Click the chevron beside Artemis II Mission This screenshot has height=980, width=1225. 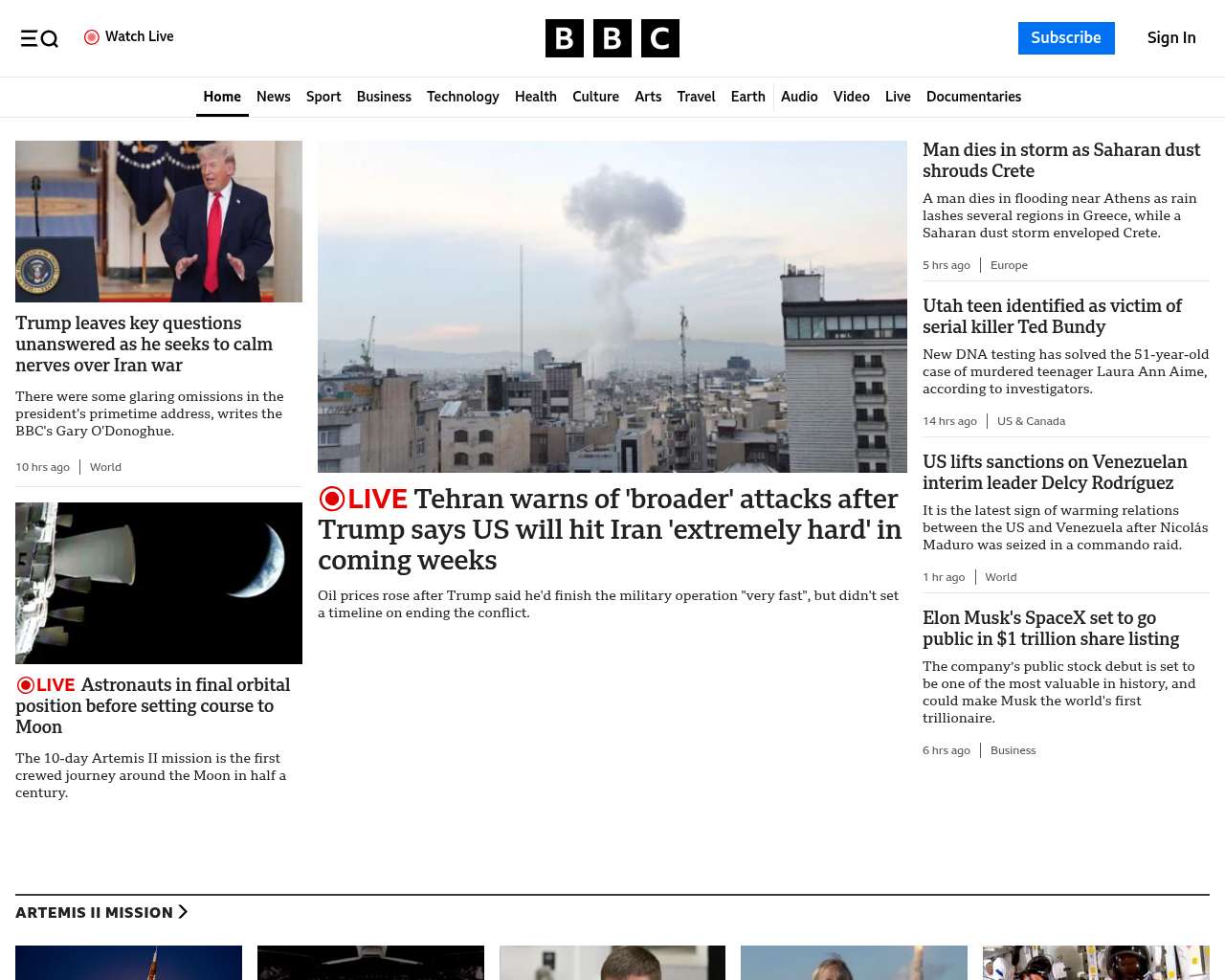point(183,912)
